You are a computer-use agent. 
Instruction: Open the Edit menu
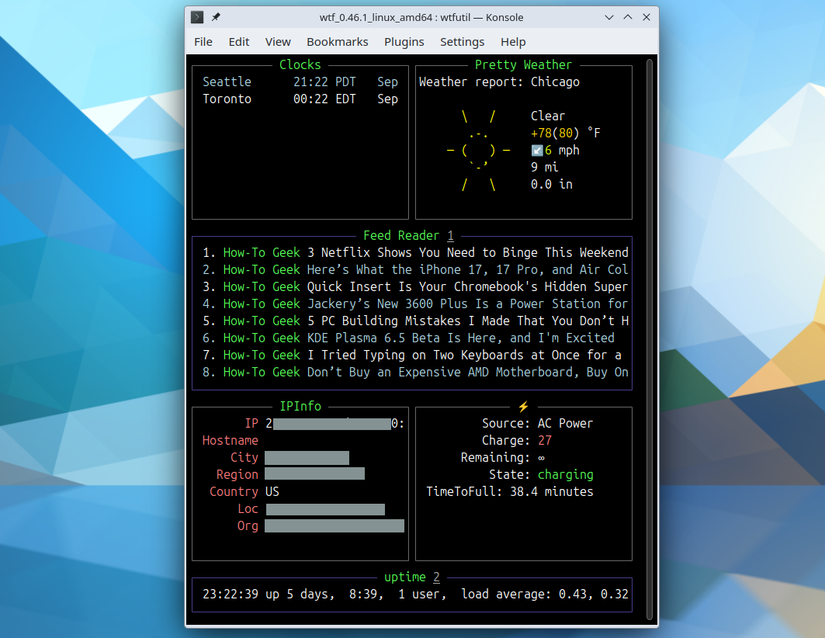pyautogui.click(x=238, y=42)
